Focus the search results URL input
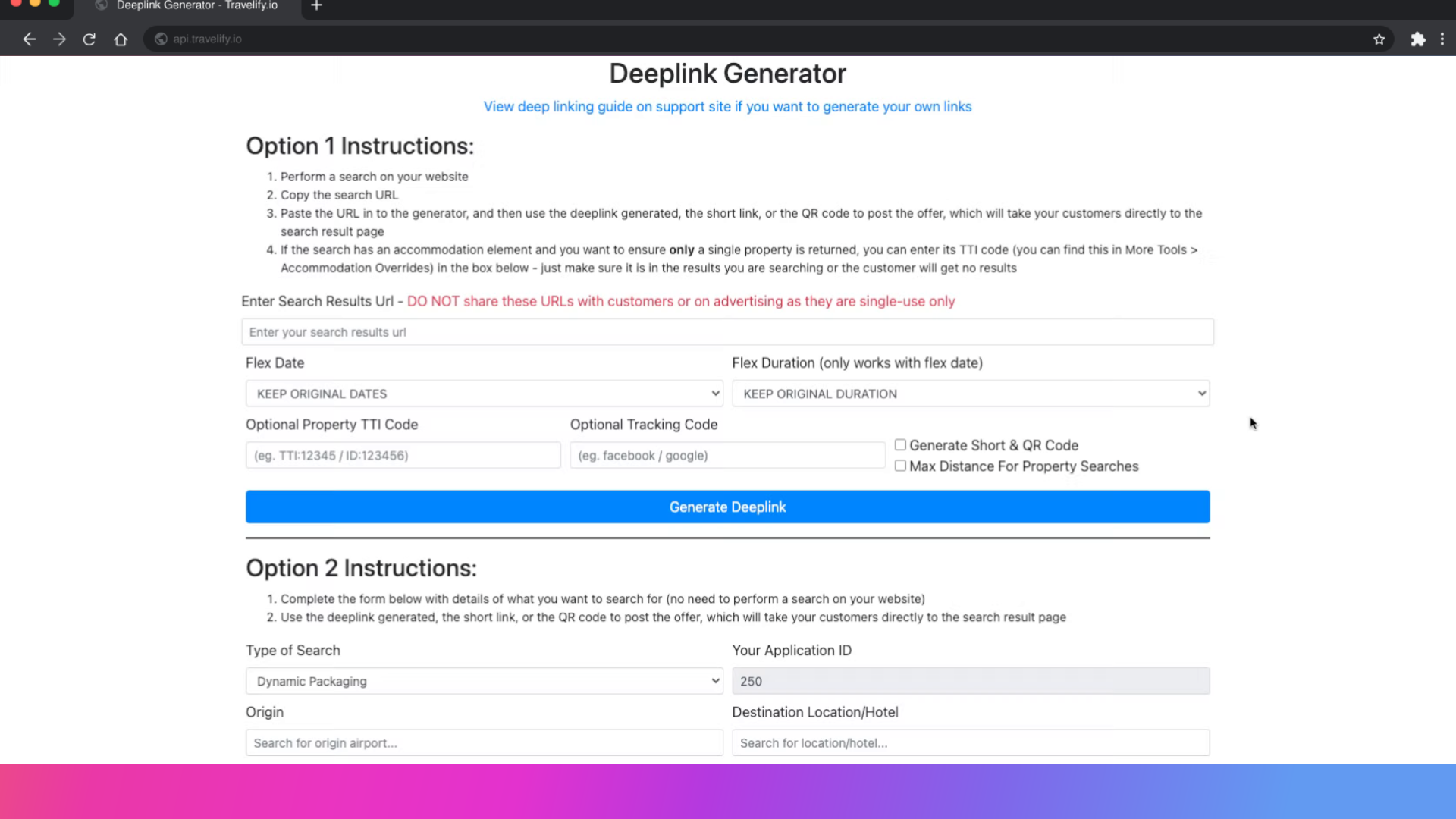 point(727,331)
